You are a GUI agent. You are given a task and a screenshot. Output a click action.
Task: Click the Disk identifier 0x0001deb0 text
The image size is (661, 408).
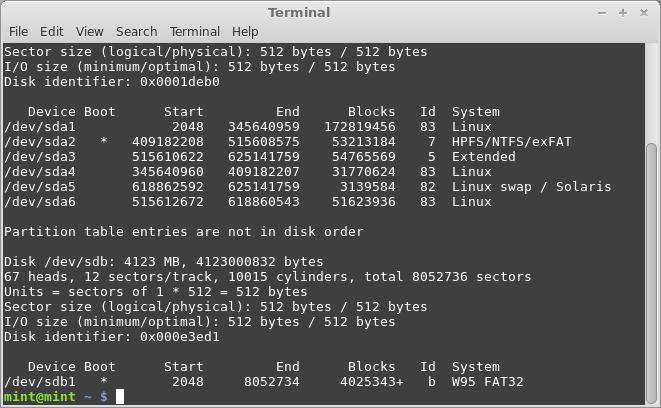pyautogui.click(x=112, y=82)
